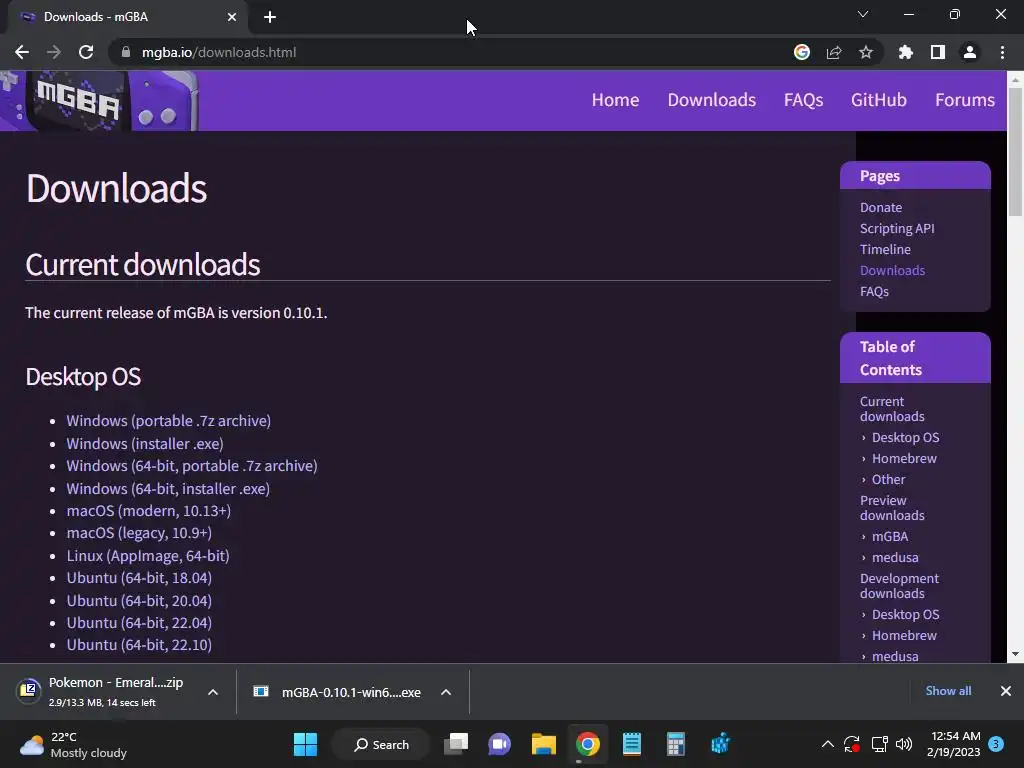Image resolution: width=1024 pixels, height=768 pixels.
Task: Share this page using the share icon
Action: (x=834, y=52)
